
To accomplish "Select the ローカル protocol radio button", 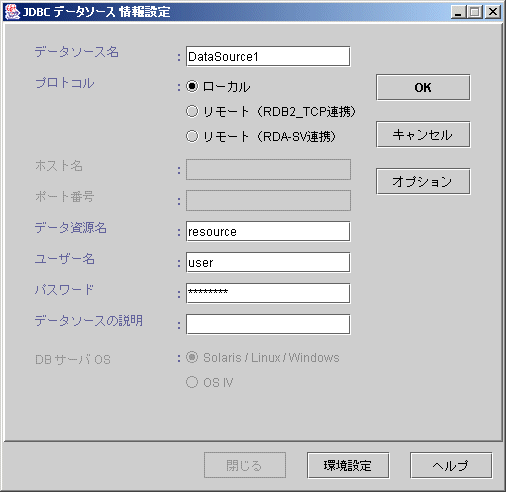I will tap(192, 86).
